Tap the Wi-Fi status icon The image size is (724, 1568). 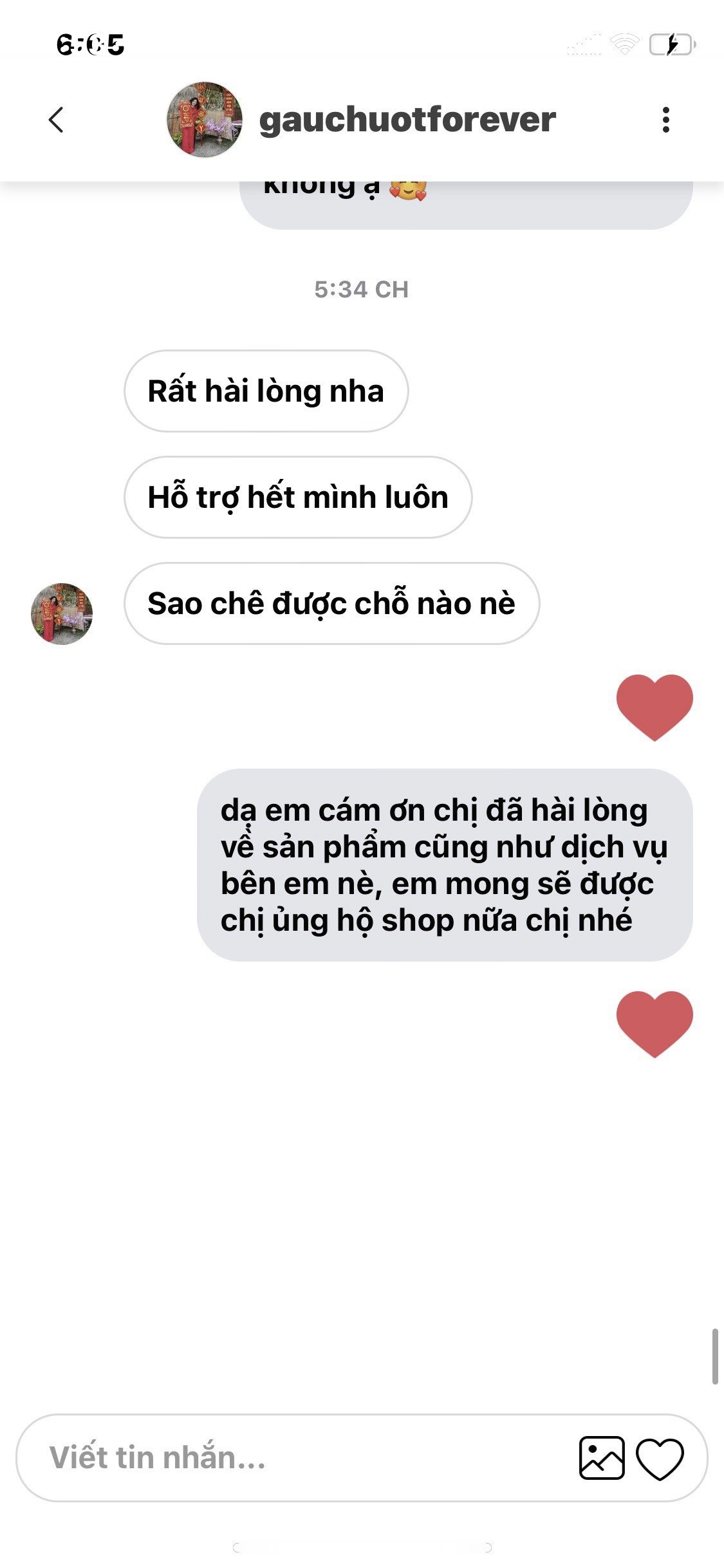click(624, 44)
